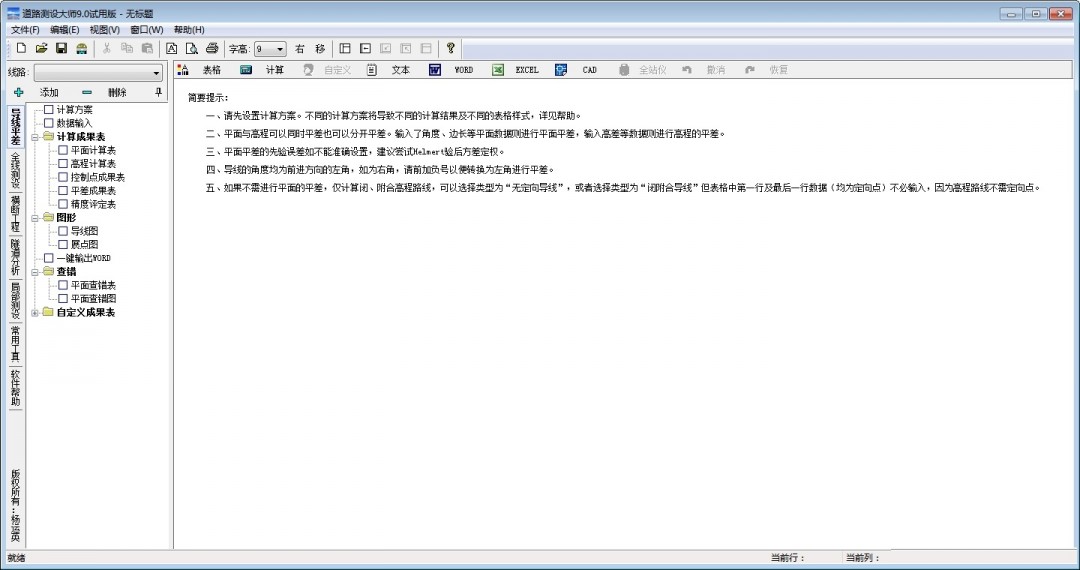Open the 文件(F) menu
The height and width of the screenshot is (570, 1080).
tap(24, 30)
